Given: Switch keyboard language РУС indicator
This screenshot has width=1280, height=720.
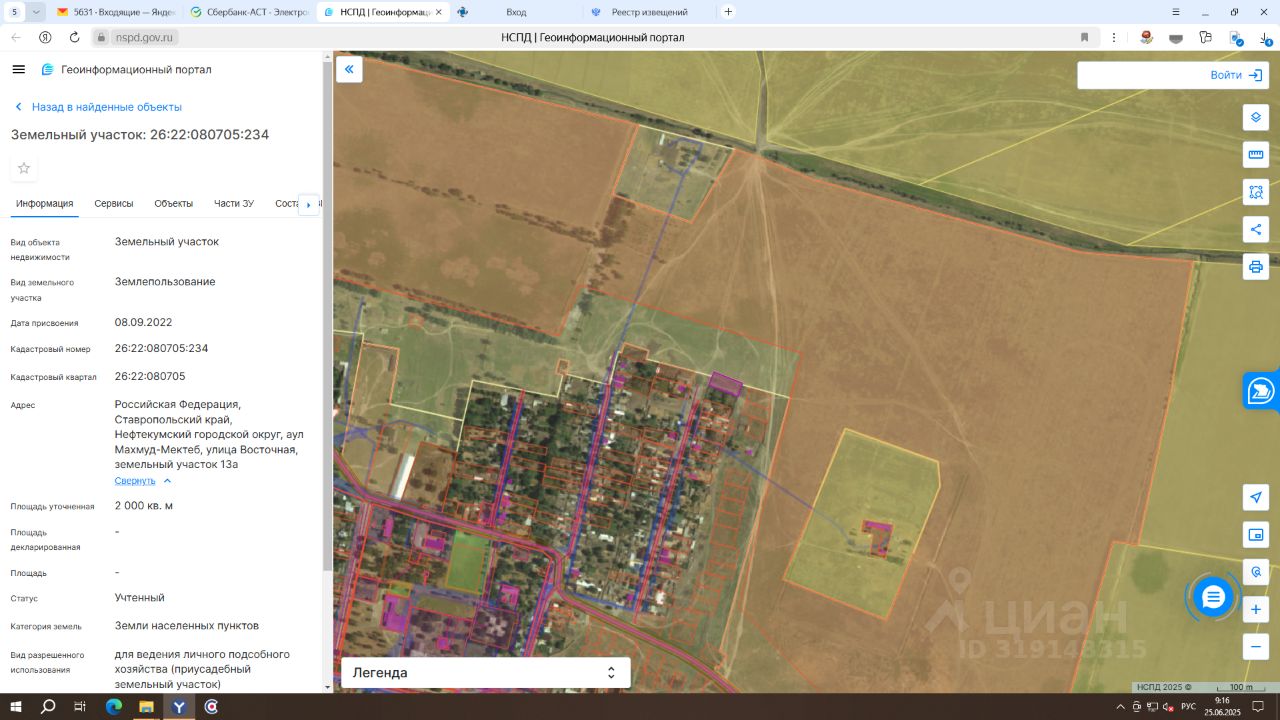Looking at the screenshot, I should pyautogui.click(x=1188, y=707).
